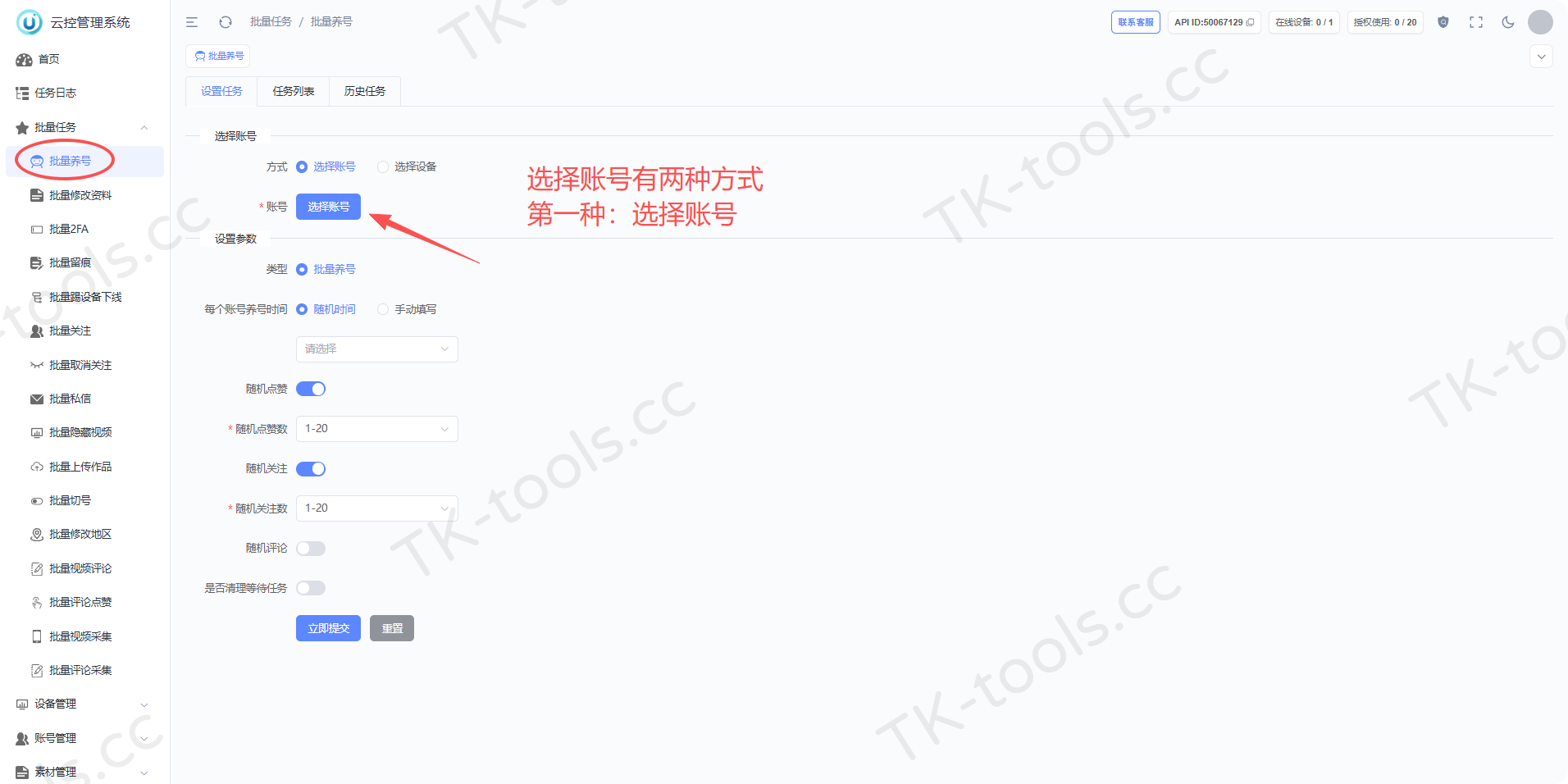Expand the 设备管理 menu
Image resolution: width=1568 pixels, height=784 pixels.
[x=84, y=704]
